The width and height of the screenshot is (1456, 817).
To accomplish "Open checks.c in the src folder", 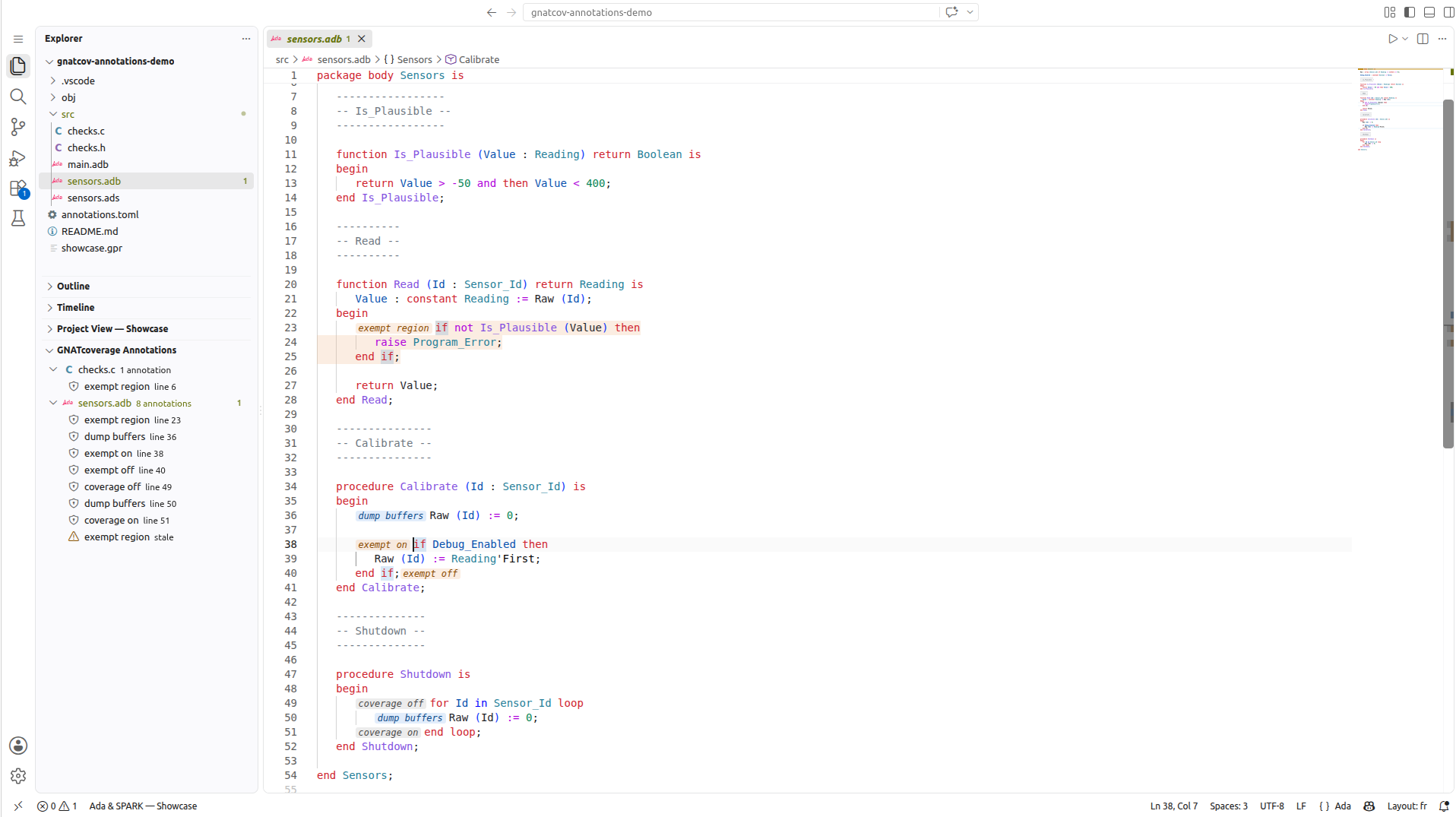I will [146, 131].
